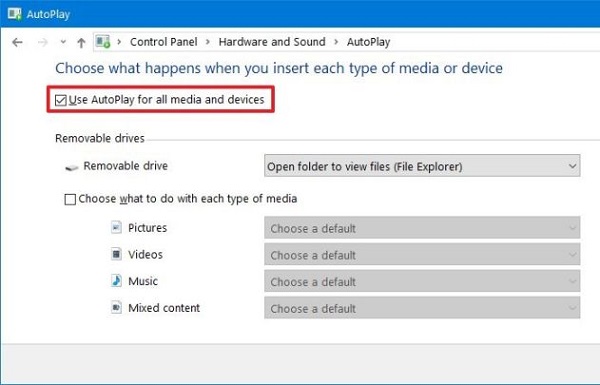Click the Mixed content label
The width and height of the screenshot is (600, 385).
pos(164,308)
